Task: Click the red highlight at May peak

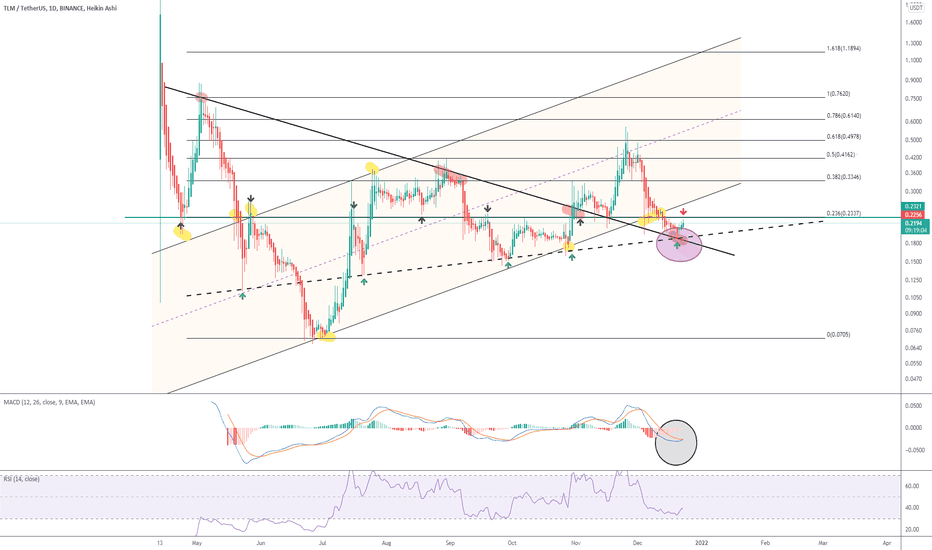Action: coord(201,97)
